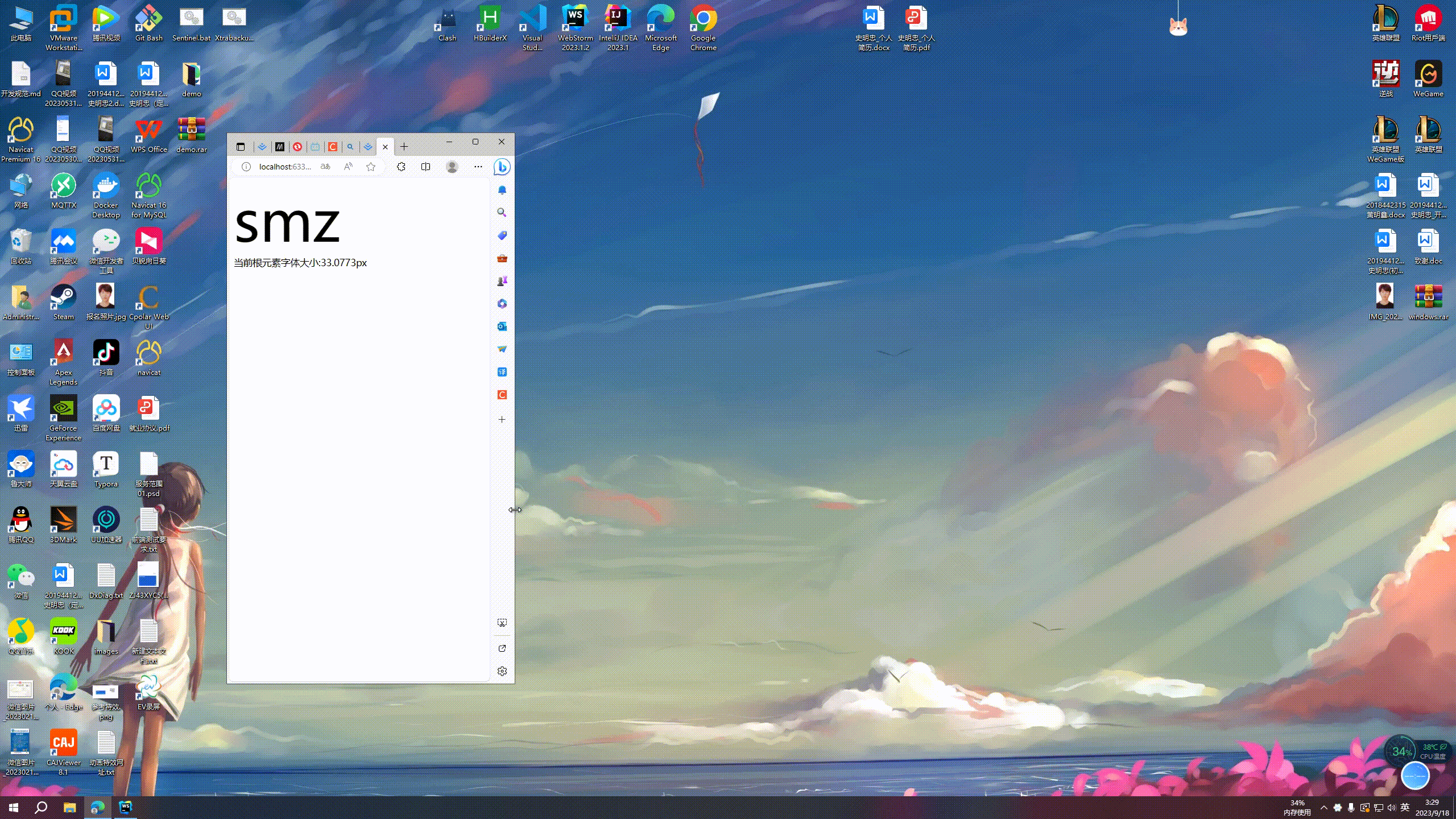Open the volume control in tray
This screenshot has width=1456, height=819.
click(1391, 808)
